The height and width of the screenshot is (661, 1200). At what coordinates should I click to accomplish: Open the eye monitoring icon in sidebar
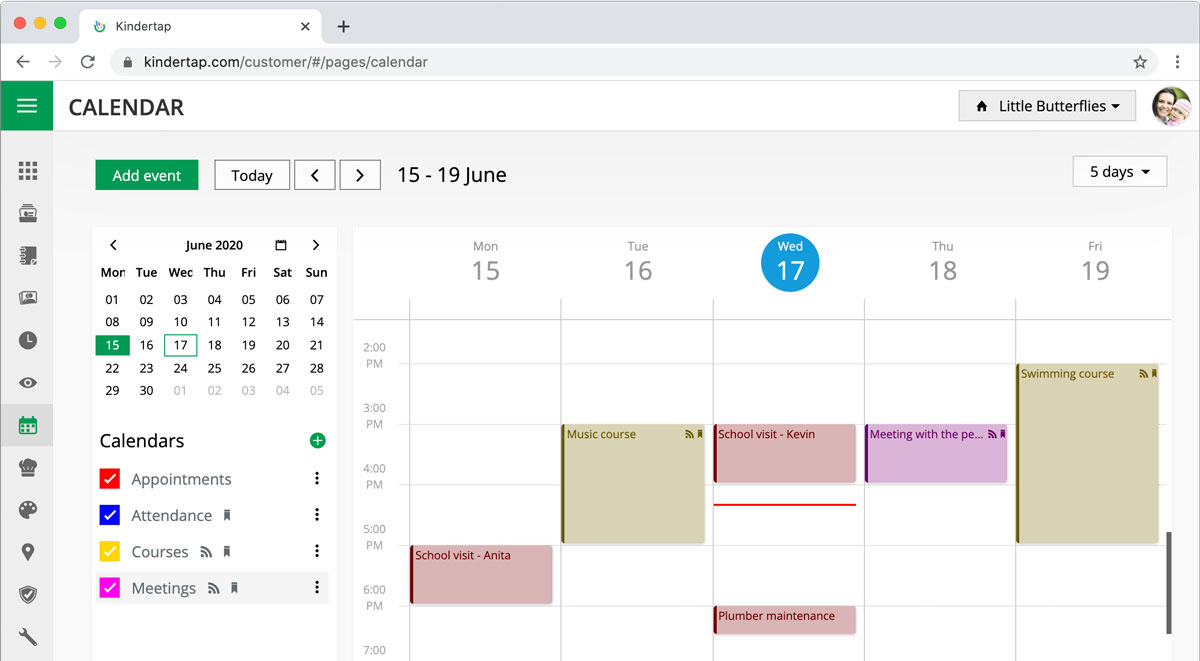[27, 382]
